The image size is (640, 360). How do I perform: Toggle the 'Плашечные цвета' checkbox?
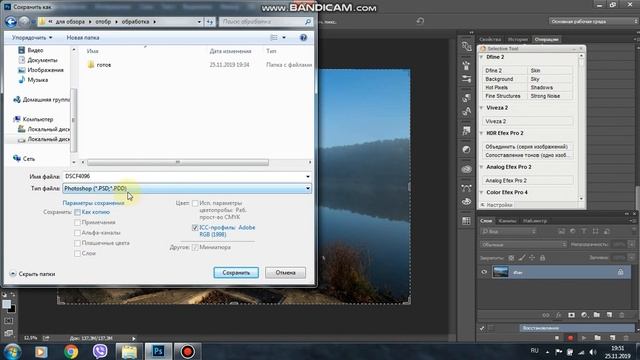click(x=77, y=243)
